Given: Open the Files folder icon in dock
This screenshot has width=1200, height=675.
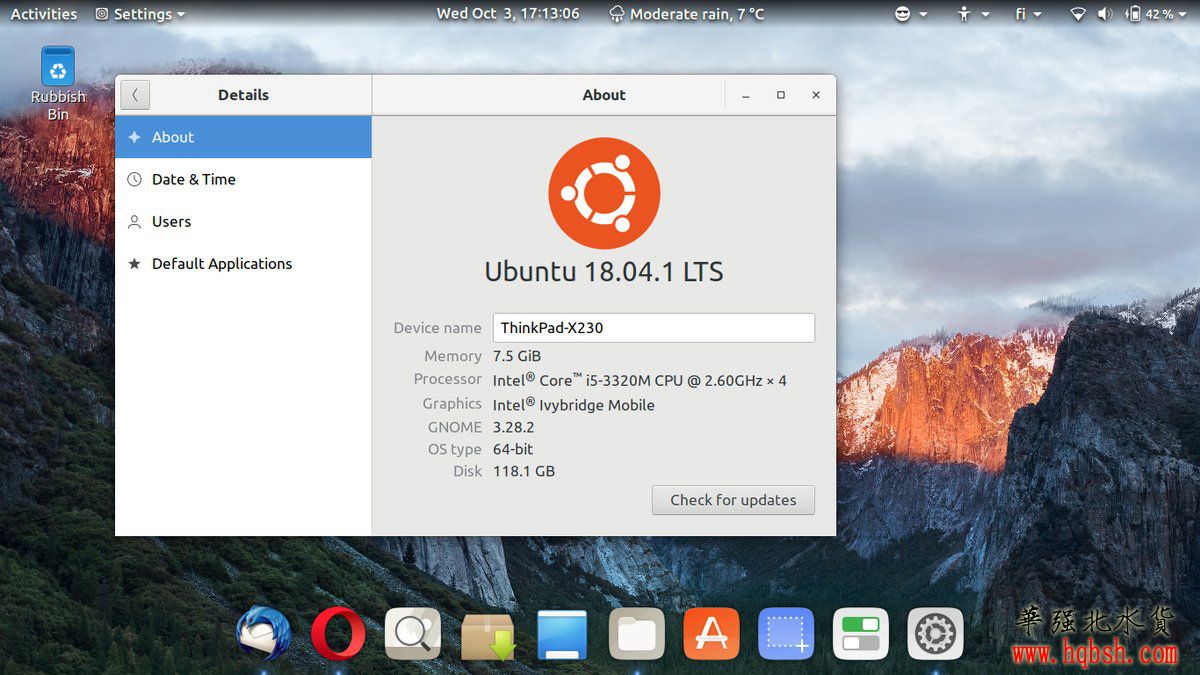Looking at the screenshot, I should (x=637, y=633).
